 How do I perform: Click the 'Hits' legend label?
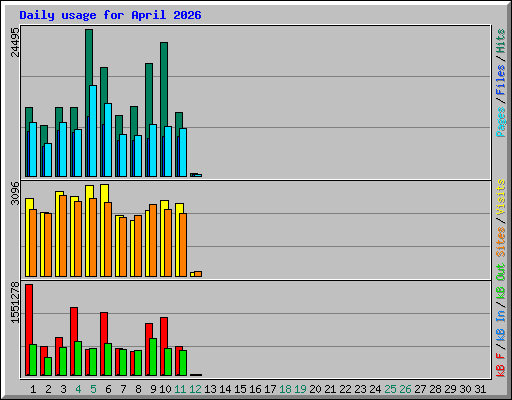pyautogui.click(x=501, y=41)
